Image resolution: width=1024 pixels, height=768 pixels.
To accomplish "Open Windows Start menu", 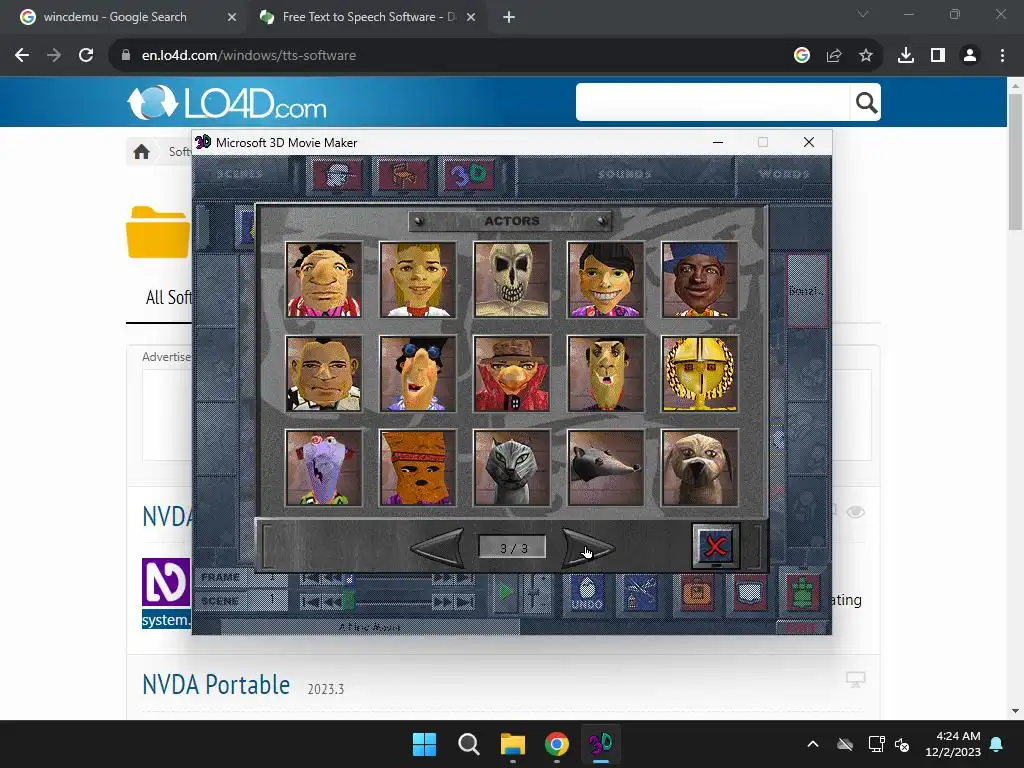I will (x=424, y=744).
